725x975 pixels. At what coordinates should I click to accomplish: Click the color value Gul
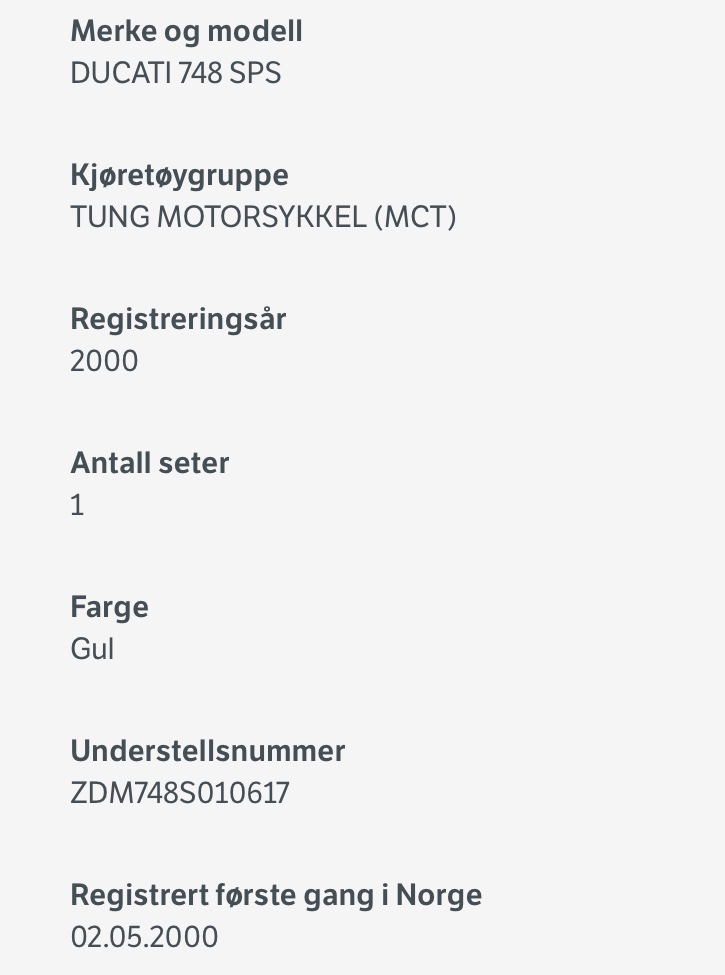click(92, 649)
